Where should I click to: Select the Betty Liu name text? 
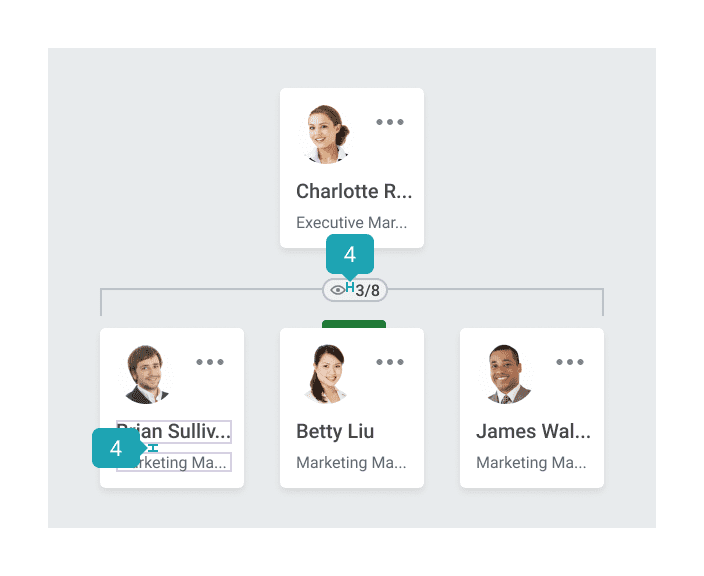click(x=334, y=431)
